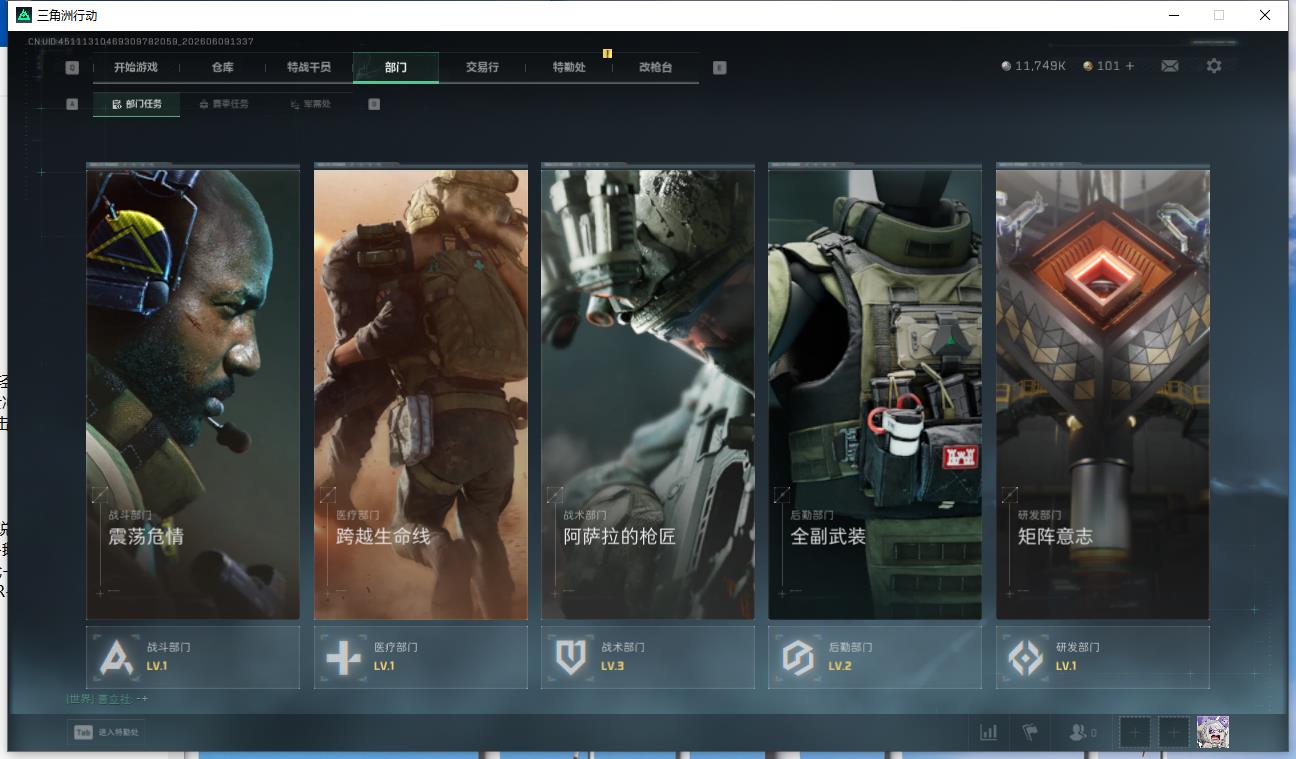Click the expand icon on 跨越生命线 card
Screen dimensions: 1296x759
pyautogui.click(x=327, y=494)
